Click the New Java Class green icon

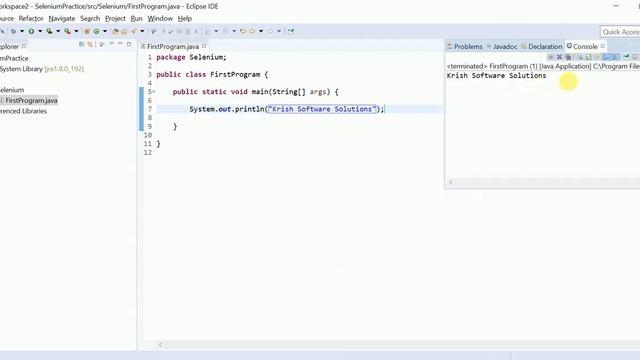coord(96,31)
